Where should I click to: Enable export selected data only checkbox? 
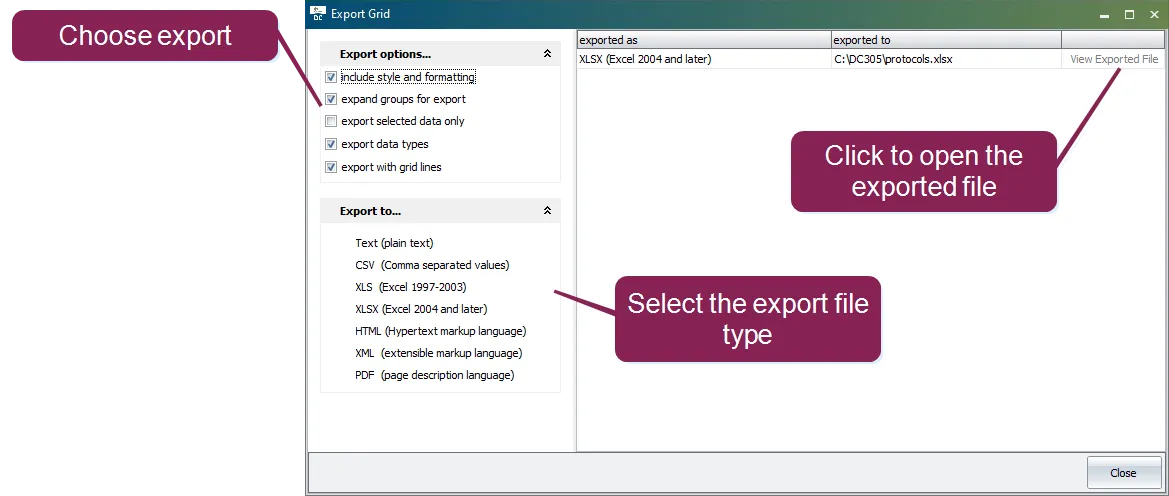332,122
